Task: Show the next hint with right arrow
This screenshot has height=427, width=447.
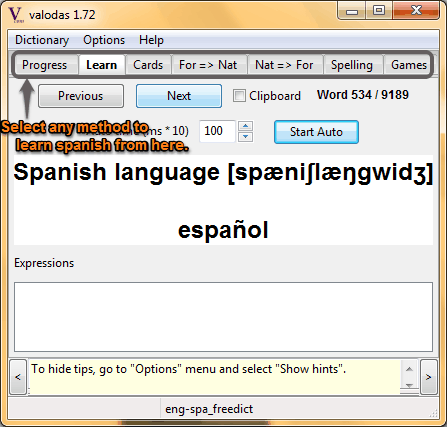Action: (x=429, y=377)
